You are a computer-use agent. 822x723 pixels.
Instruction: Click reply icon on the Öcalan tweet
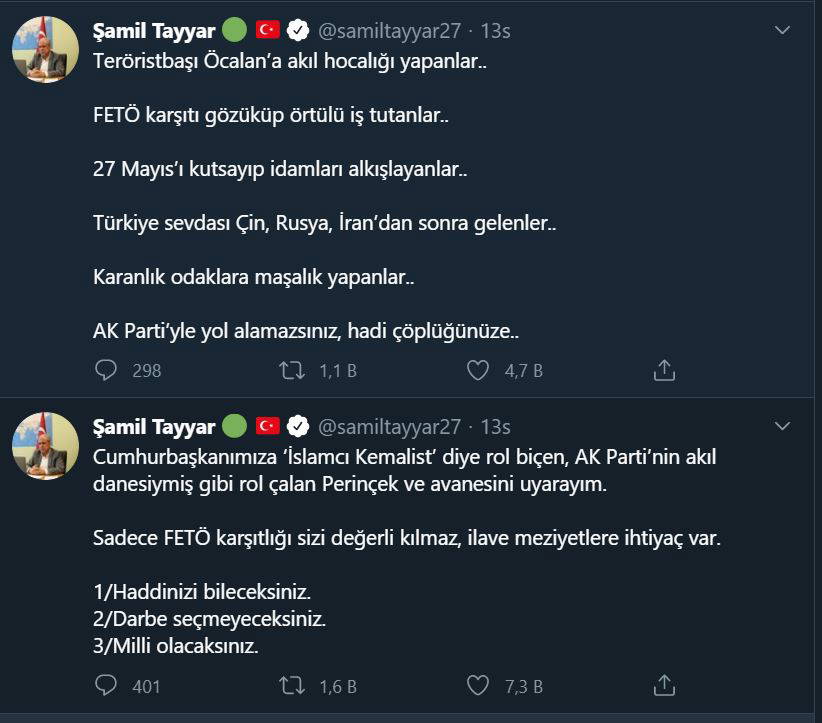pos(107,370)
